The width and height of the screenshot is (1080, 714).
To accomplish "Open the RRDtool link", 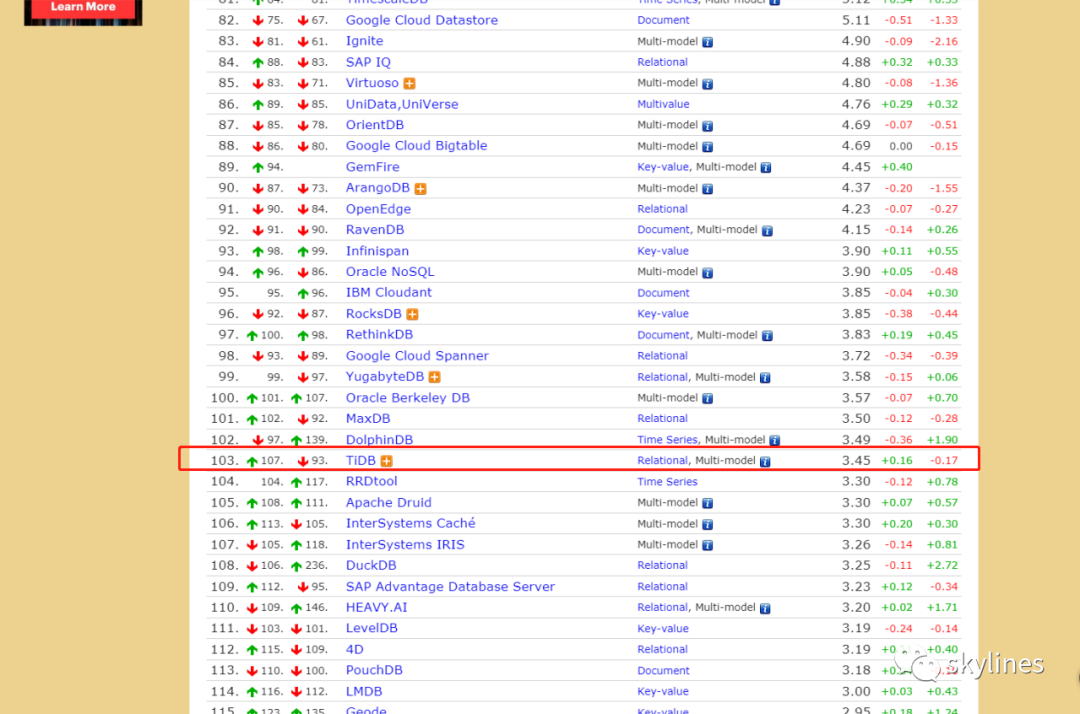I will coord(371,481).
